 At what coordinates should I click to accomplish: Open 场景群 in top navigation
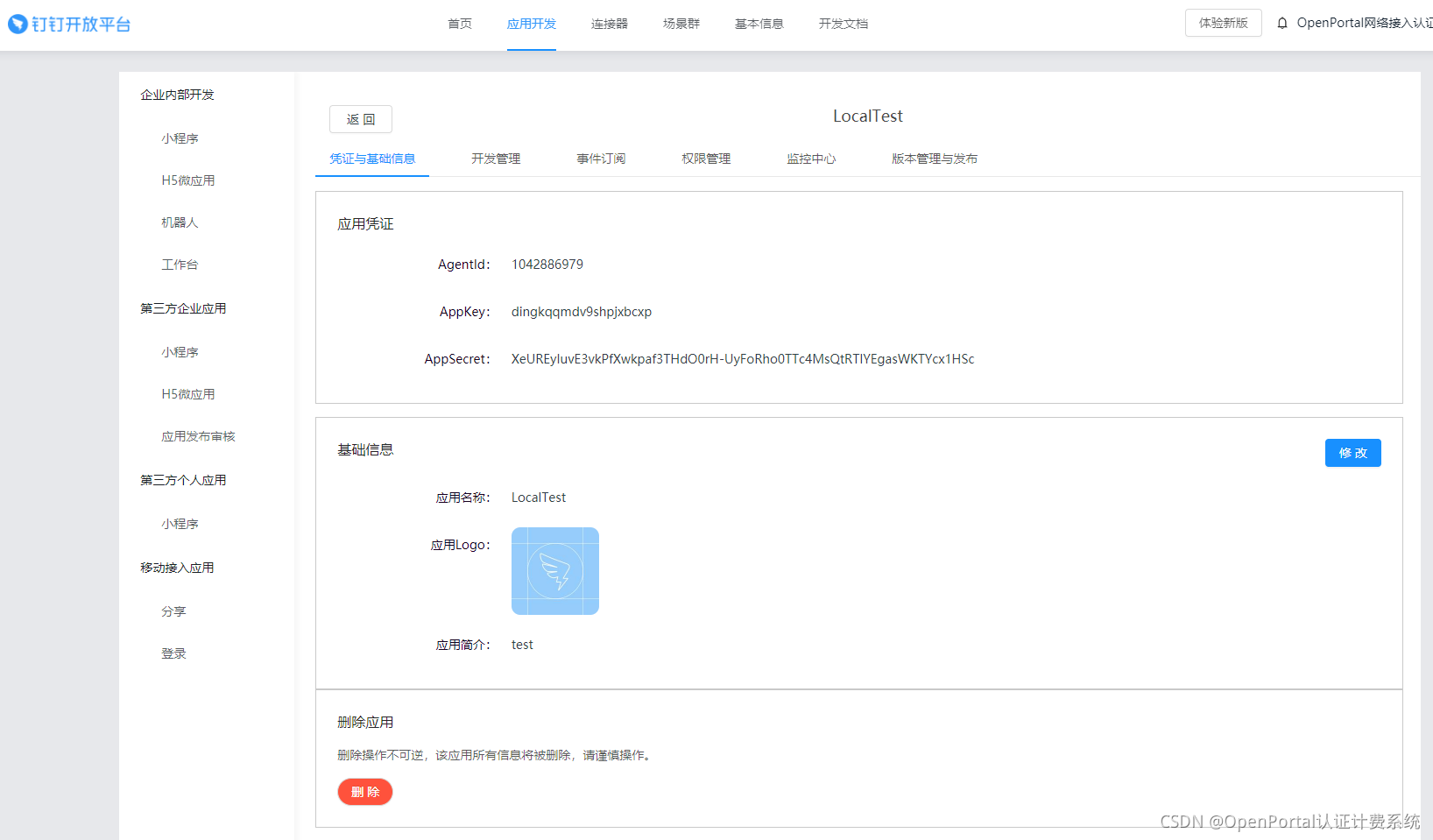pyautogui.click(x=681, y=24)
